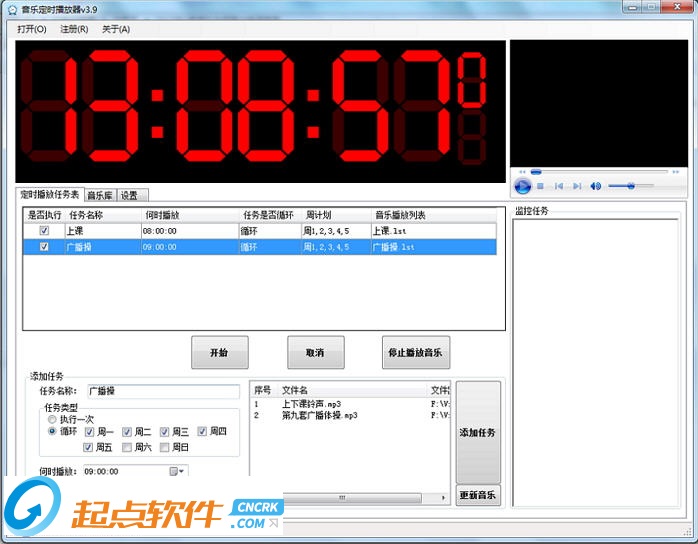698x544 pixels.
Task: Click the 监控任务 list area
Action: click(596, 362)
